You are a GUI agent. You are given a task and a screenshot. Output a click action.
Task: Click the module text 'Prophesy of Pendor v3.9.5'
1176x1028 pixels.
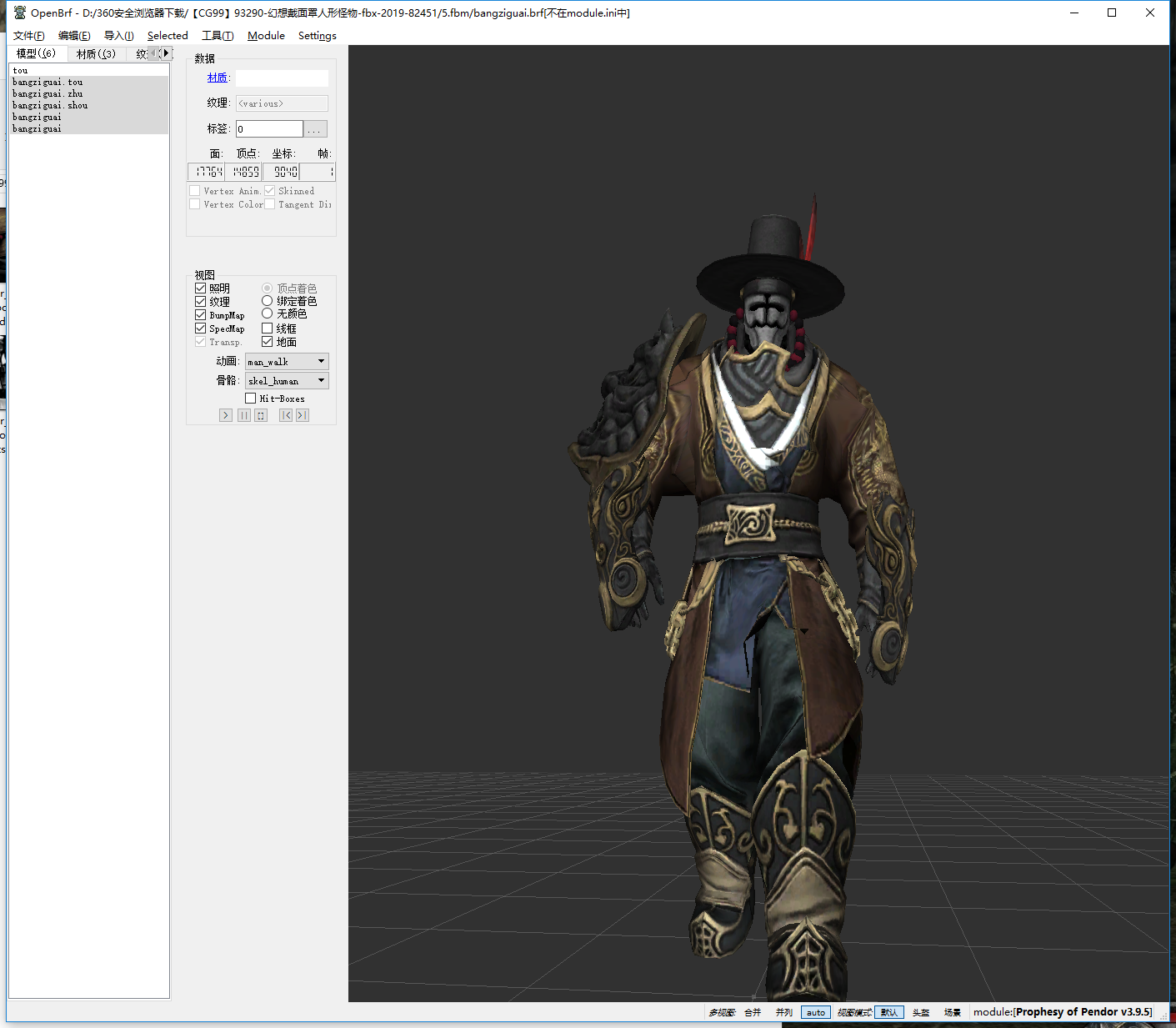pos(1083,1012)
